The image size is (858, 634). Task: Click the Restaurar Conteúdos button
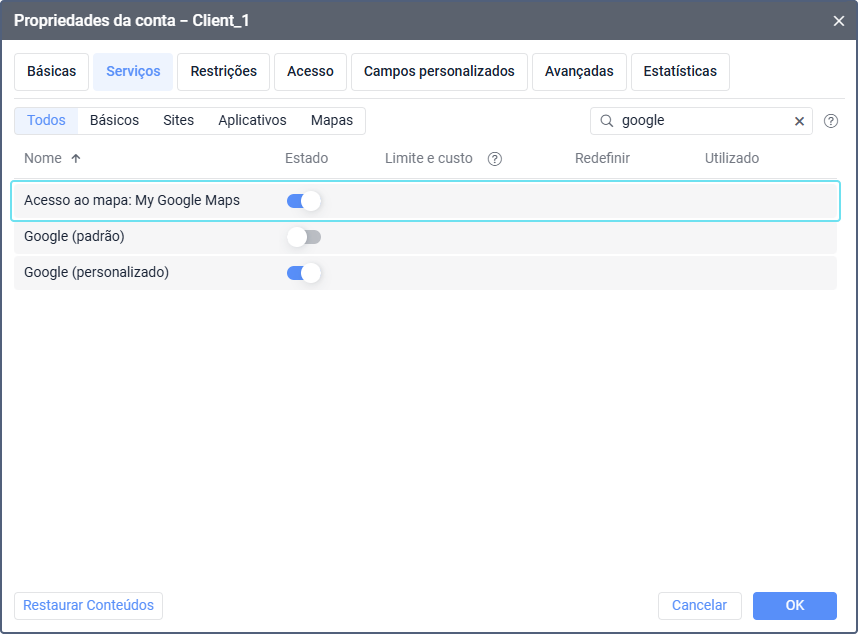(88, 606)
